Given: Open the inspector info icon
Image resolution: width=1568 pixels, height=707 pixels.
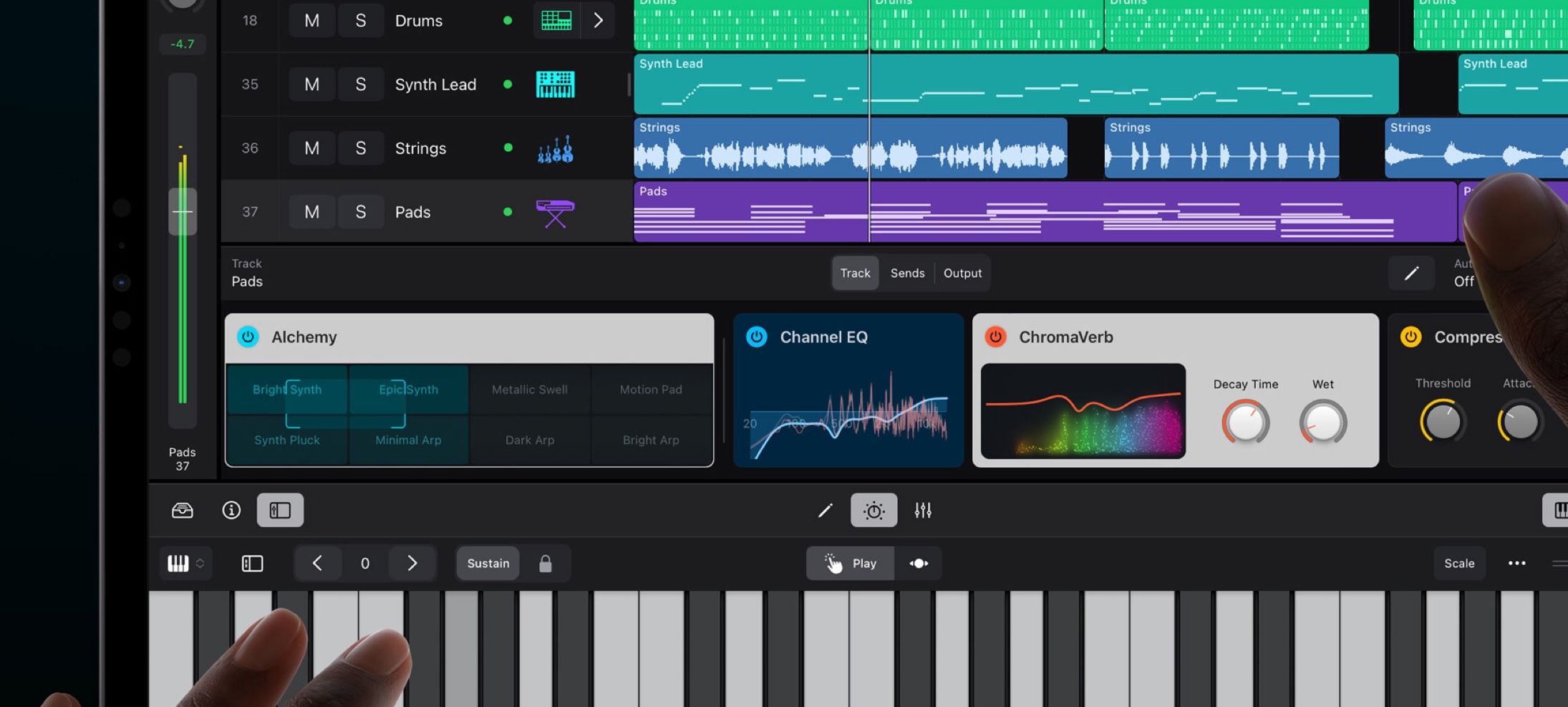Looking at the screenshot, I should [231, 510].
